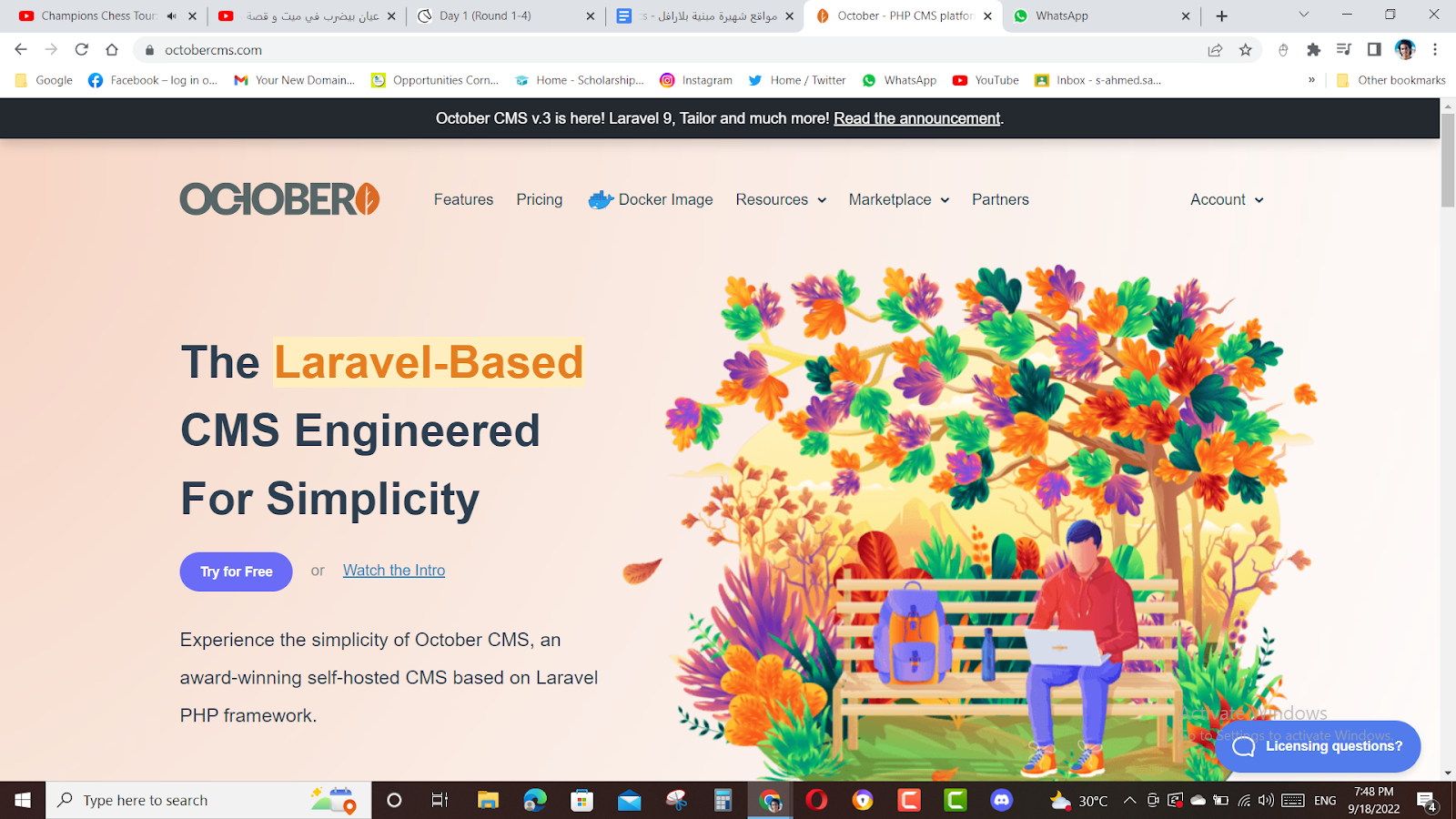Open Microsoft Store from the taskbar
Screen dimensions: 1456x819
(x=582, y=800)
